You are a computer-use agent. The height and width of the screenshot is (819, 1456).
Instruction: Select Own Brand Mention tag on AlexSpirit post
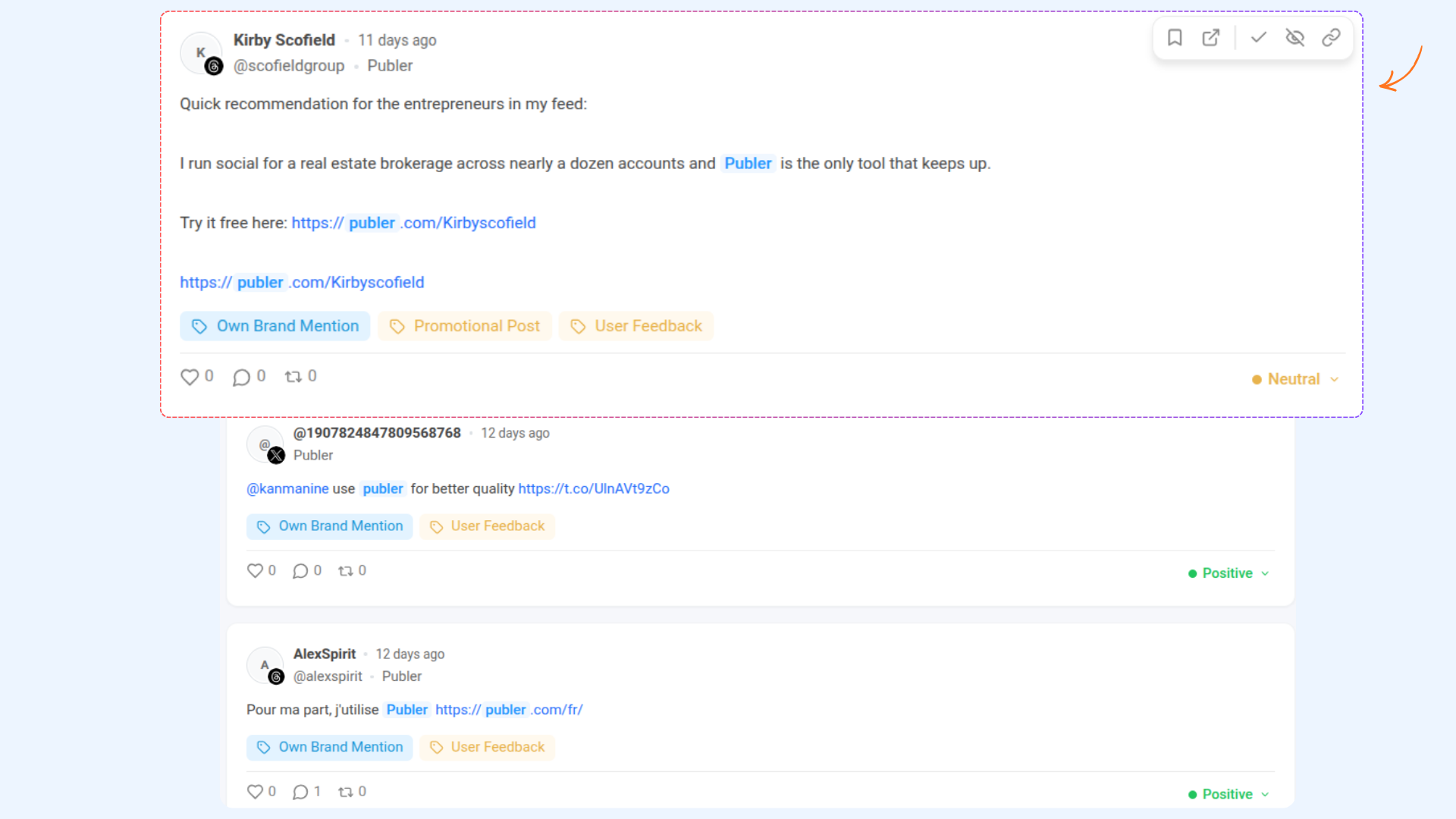329,747
